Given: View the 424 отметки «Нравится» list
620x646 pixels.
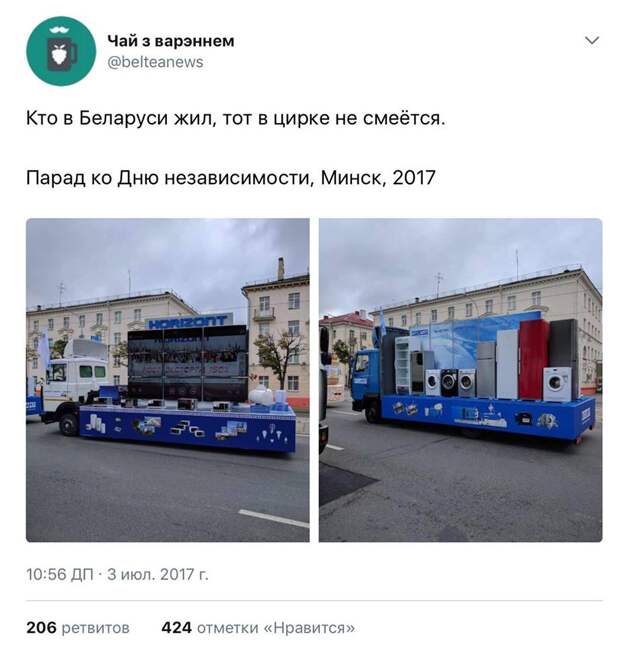Looking at the screenshot, I should (258, 628).
